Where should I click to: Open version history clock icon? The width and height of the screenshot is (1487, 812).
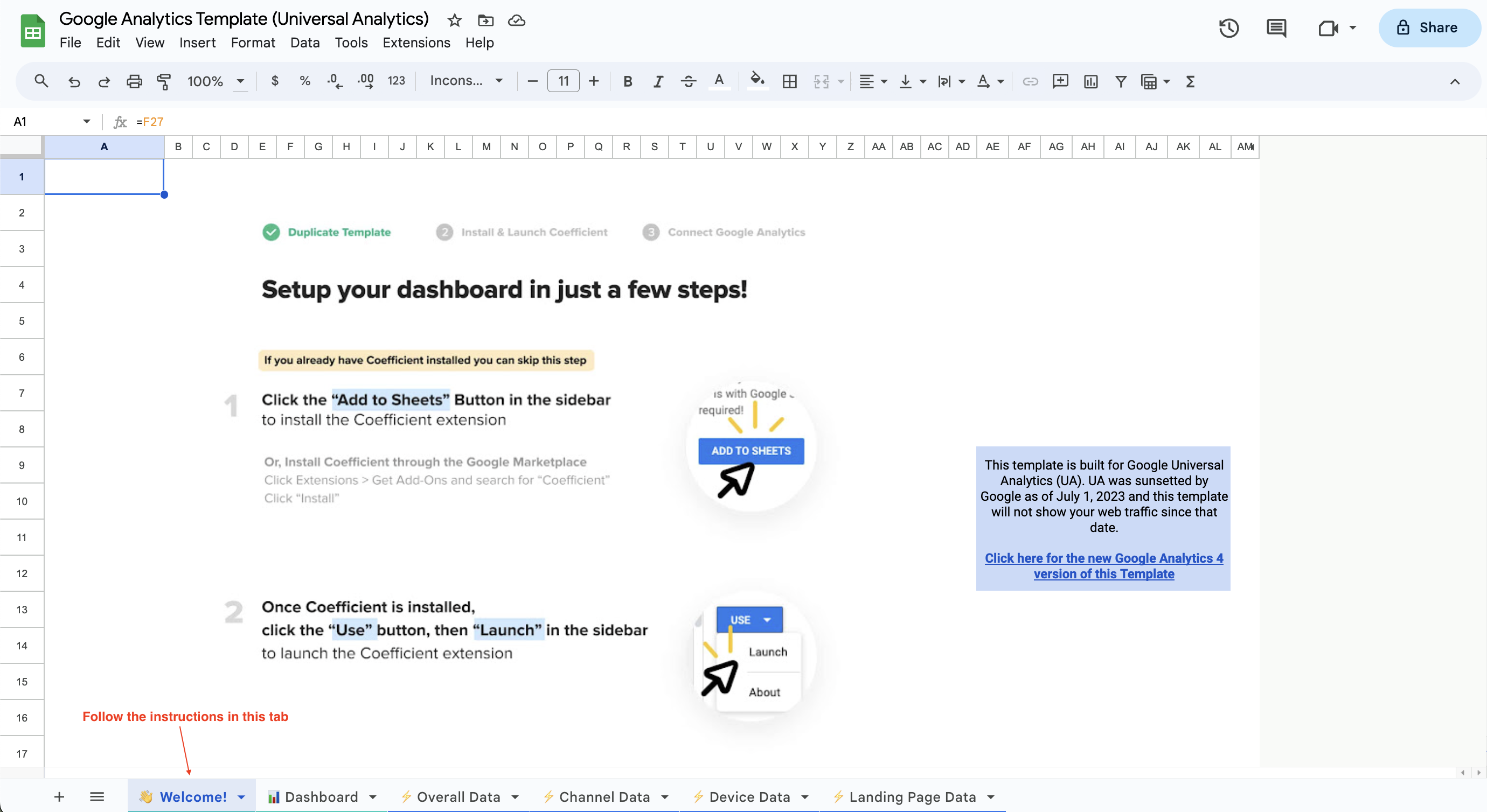tap(1229, 27)
